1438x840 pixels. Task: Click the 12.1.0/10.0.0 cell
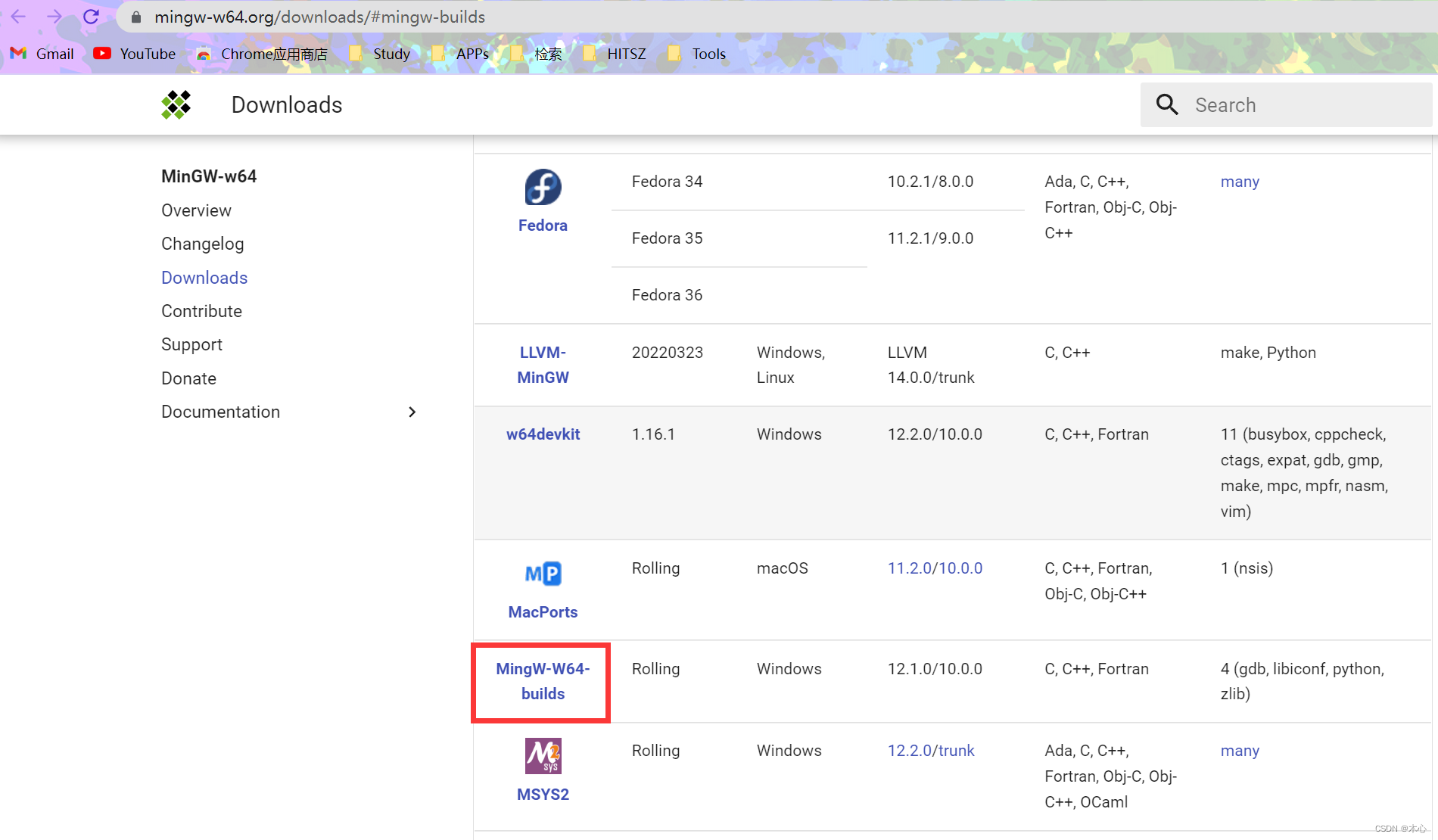935,669
